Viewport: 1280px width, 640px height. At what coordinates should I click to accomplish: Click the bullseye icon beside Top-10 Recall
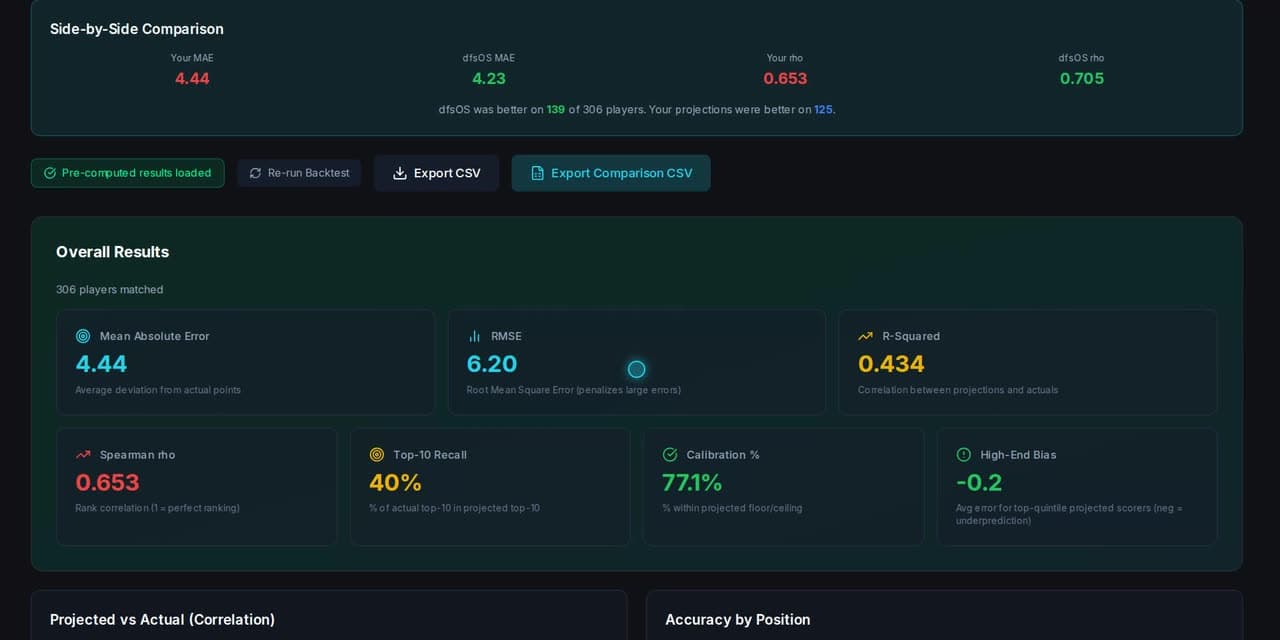(376, 454)
